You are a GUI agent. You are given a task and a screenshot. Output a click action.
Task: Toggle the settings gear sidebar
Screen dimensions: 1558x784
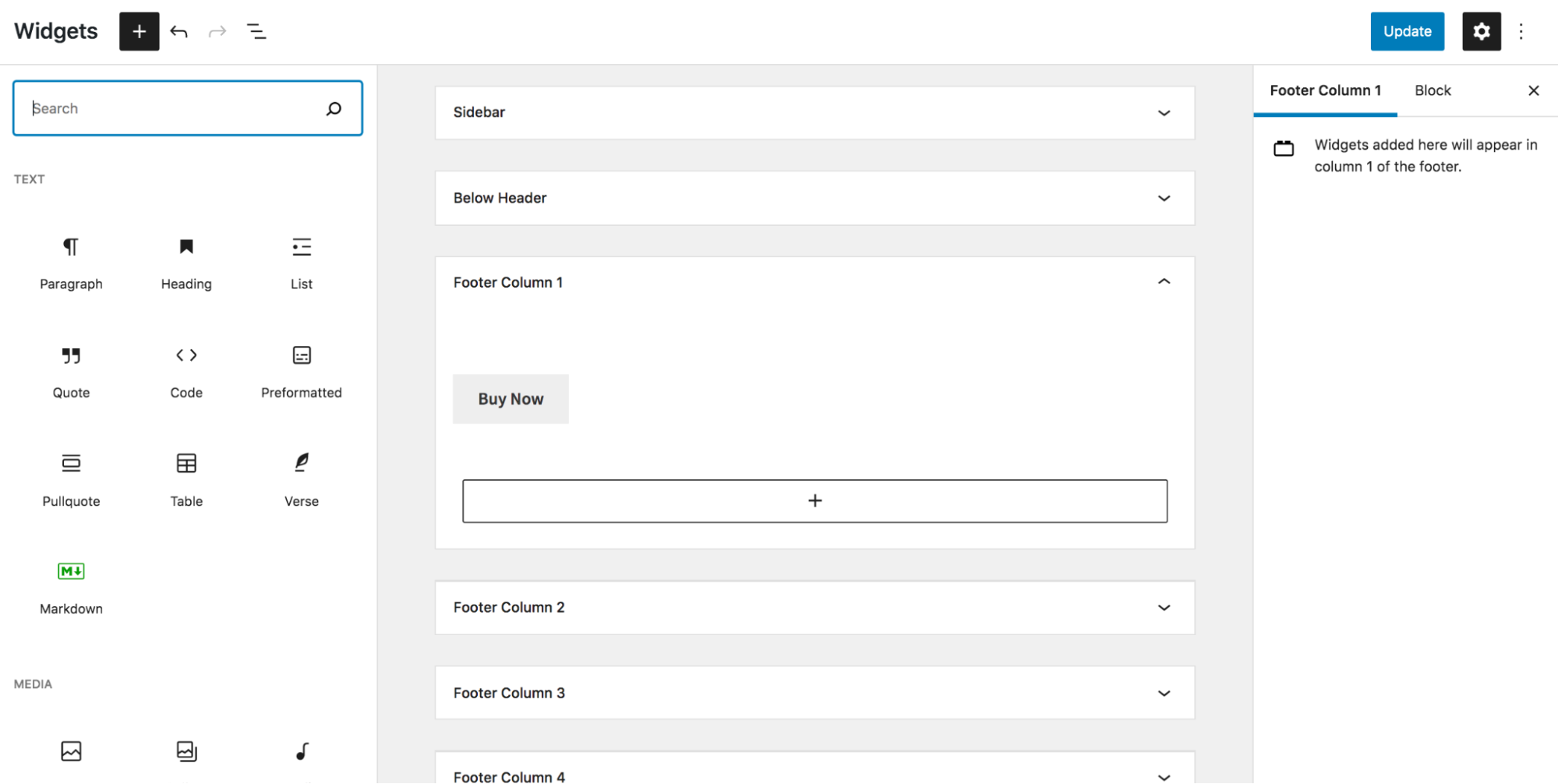click(x=1481, y=31)
